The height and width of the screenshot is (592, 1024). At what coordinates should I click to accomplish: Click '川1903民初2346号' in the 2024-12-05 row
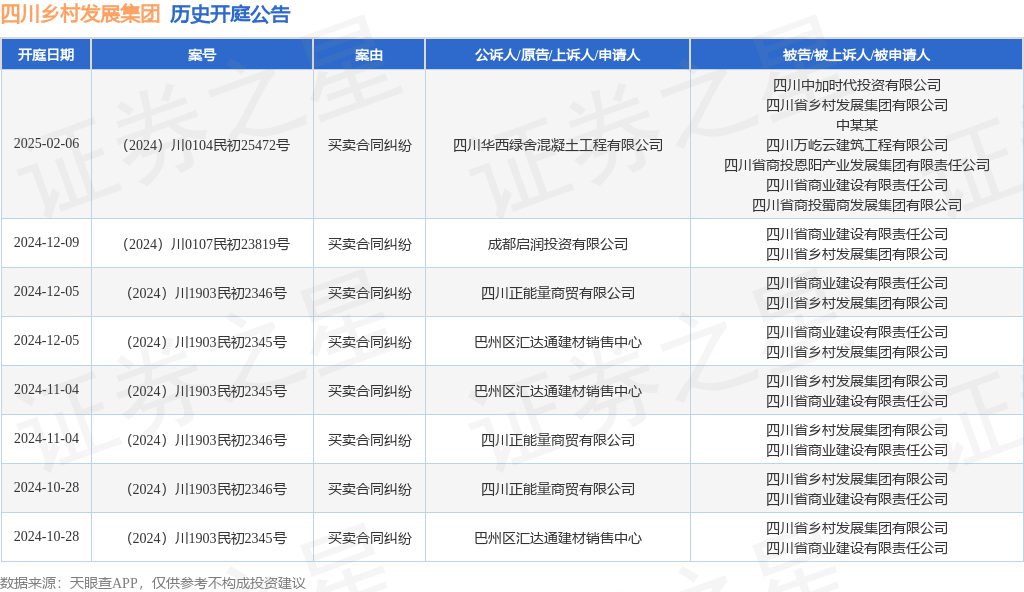tap(231, 293)
